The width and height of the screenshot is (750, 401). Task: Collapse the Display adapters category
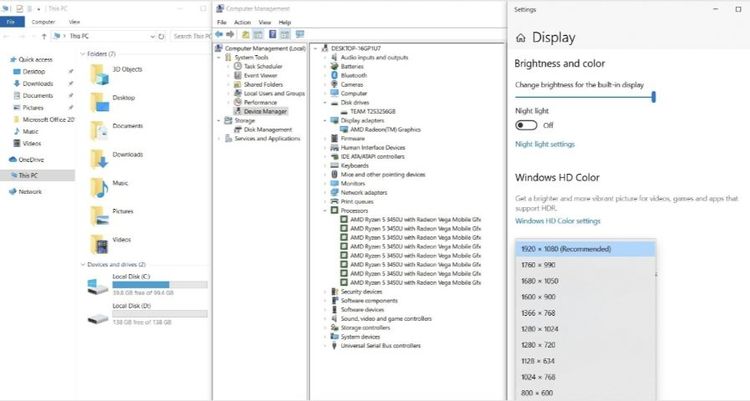pos(325,121)
